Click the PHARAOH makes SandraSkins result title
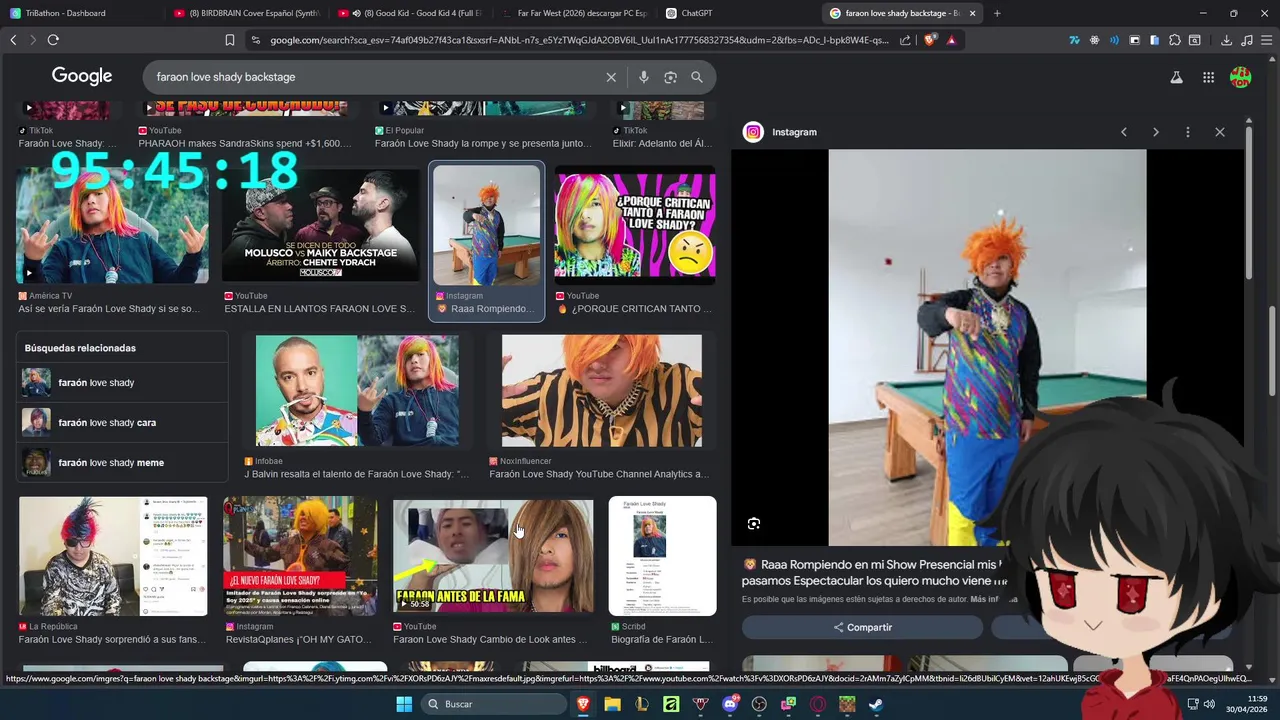The width and height of the screenshot is (1280, 720). coord(245,143)
